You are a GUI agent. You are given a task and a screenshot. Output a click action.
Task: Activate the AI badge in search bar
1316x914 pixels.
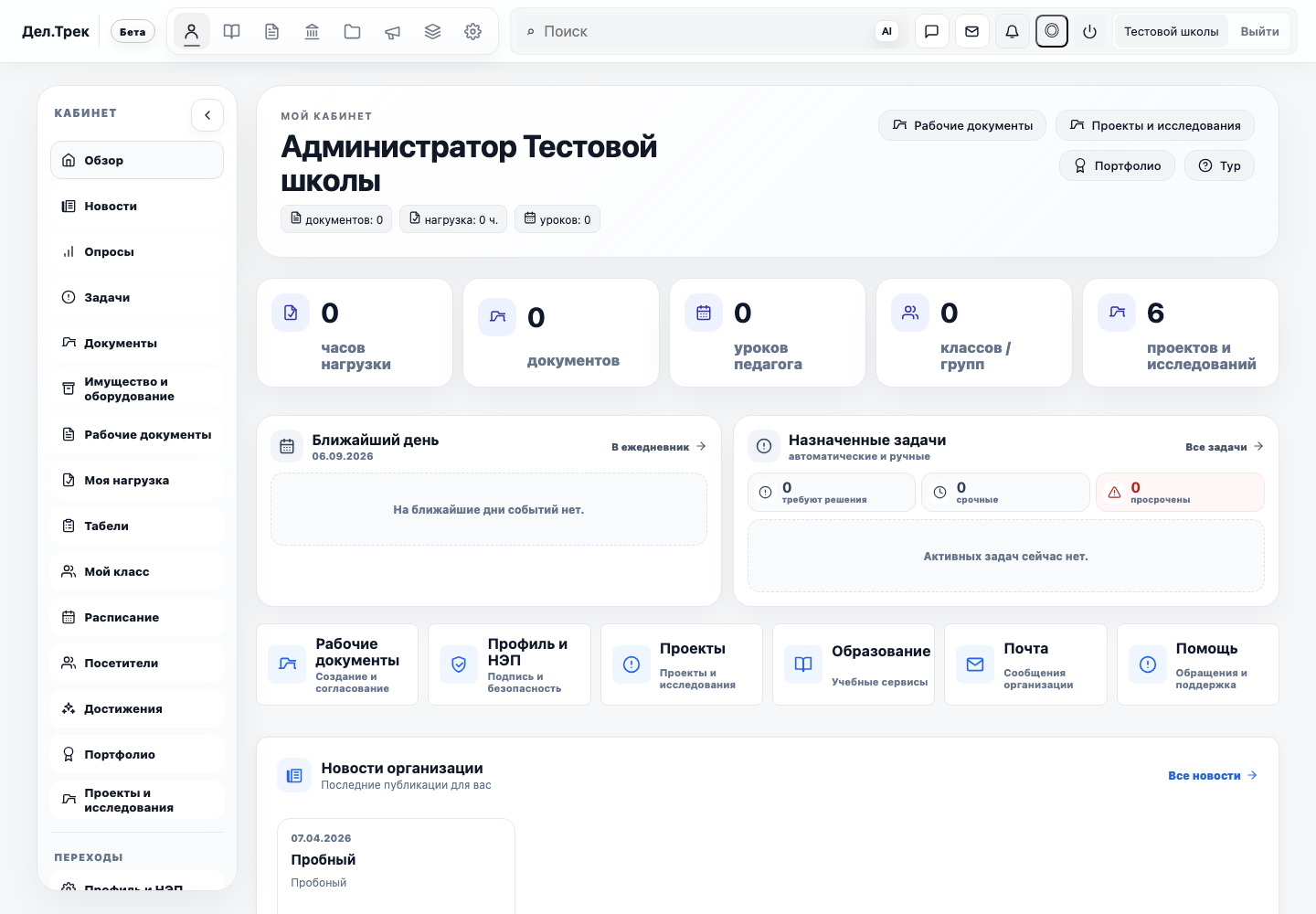pyautogui.click(x=886, y=31)
